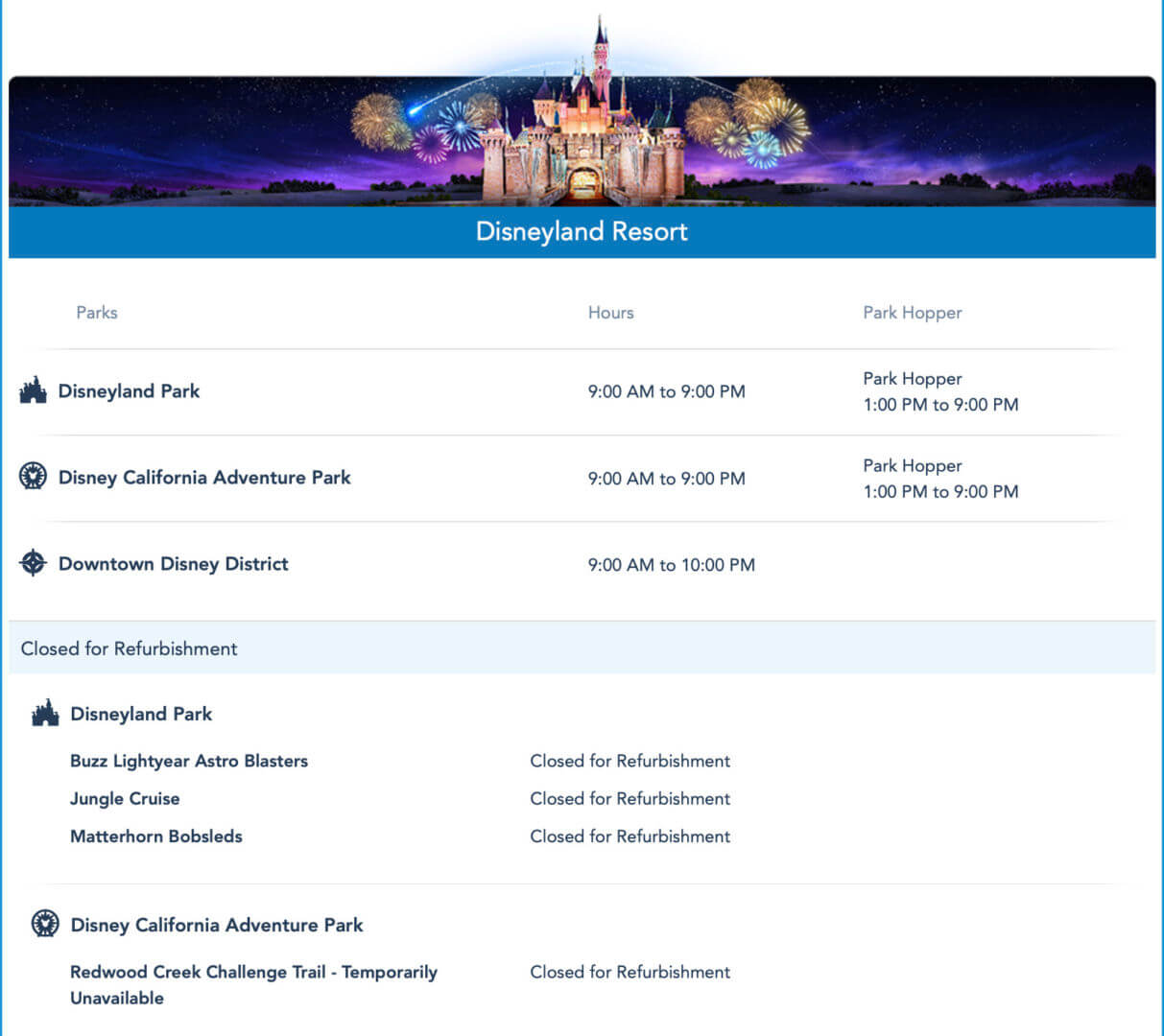This screenshot has height=1036, width=1164.
Task: Open the Matterhorn Bobsleds attraction link
Action: [x=156, y=836]
